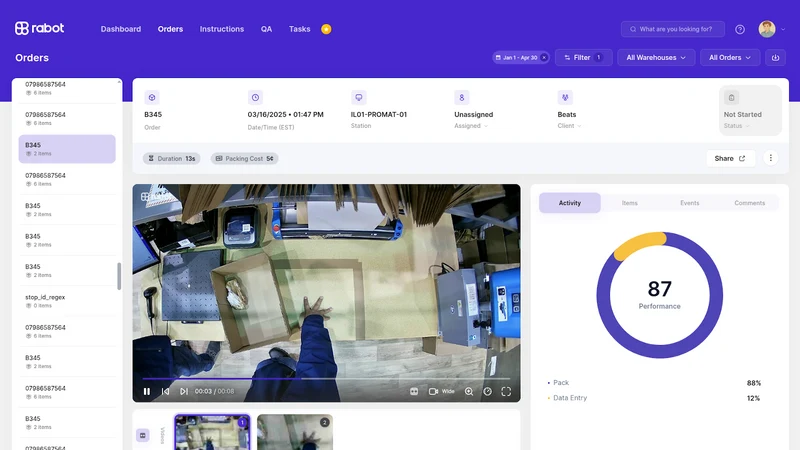Pause the video playback
This screenshot has height=450, width=800.
146,391
